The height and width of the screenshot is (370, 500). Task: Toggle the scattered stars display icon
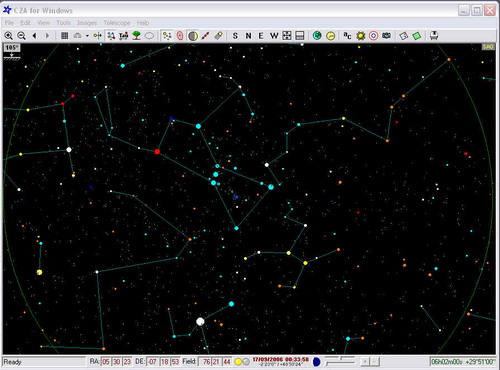click(167, 36)
